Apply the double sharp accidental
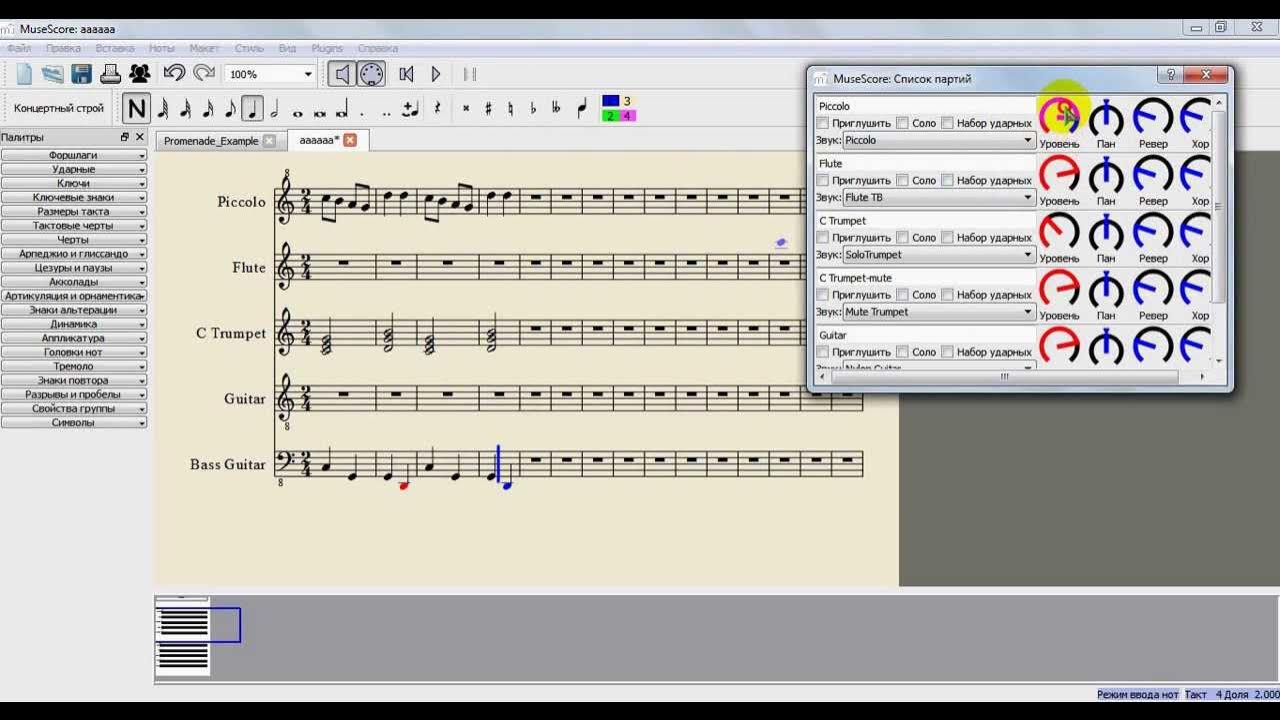The width and height of the screenshot is (1280, 720). (466, 109)
